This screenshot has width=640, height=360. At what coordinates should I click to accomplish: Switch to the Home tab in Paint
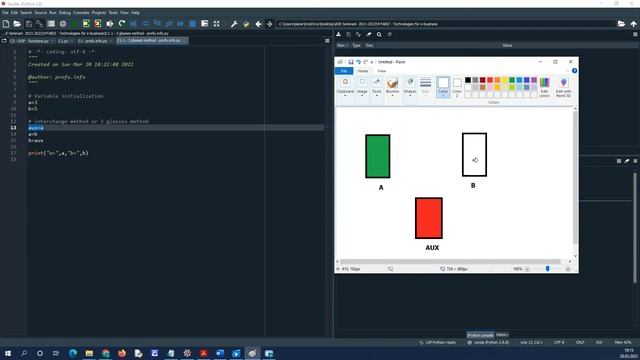coord(362,71)
